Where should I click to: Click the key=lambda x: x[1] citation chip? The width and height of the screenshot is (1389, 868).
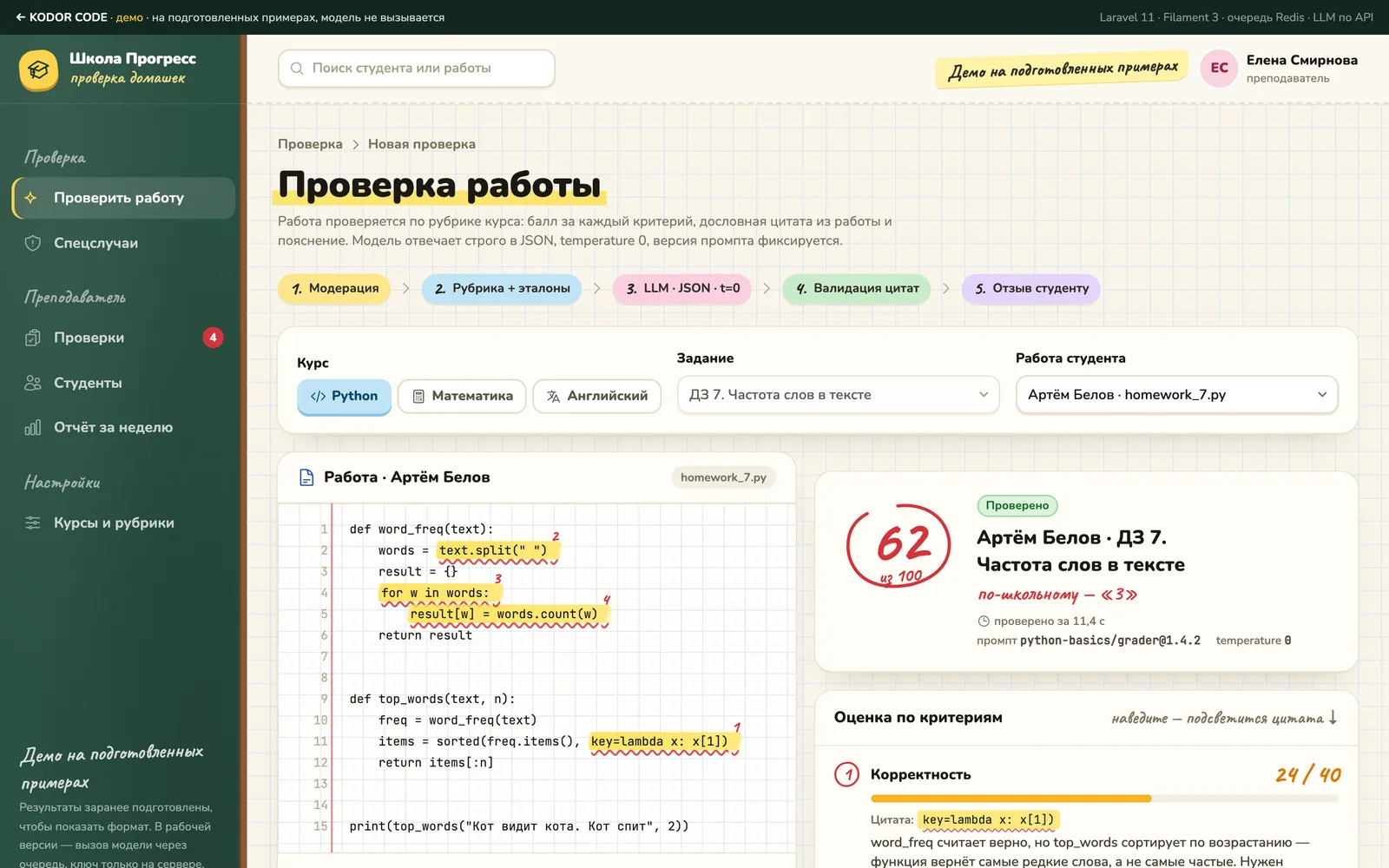click(988, 820)
